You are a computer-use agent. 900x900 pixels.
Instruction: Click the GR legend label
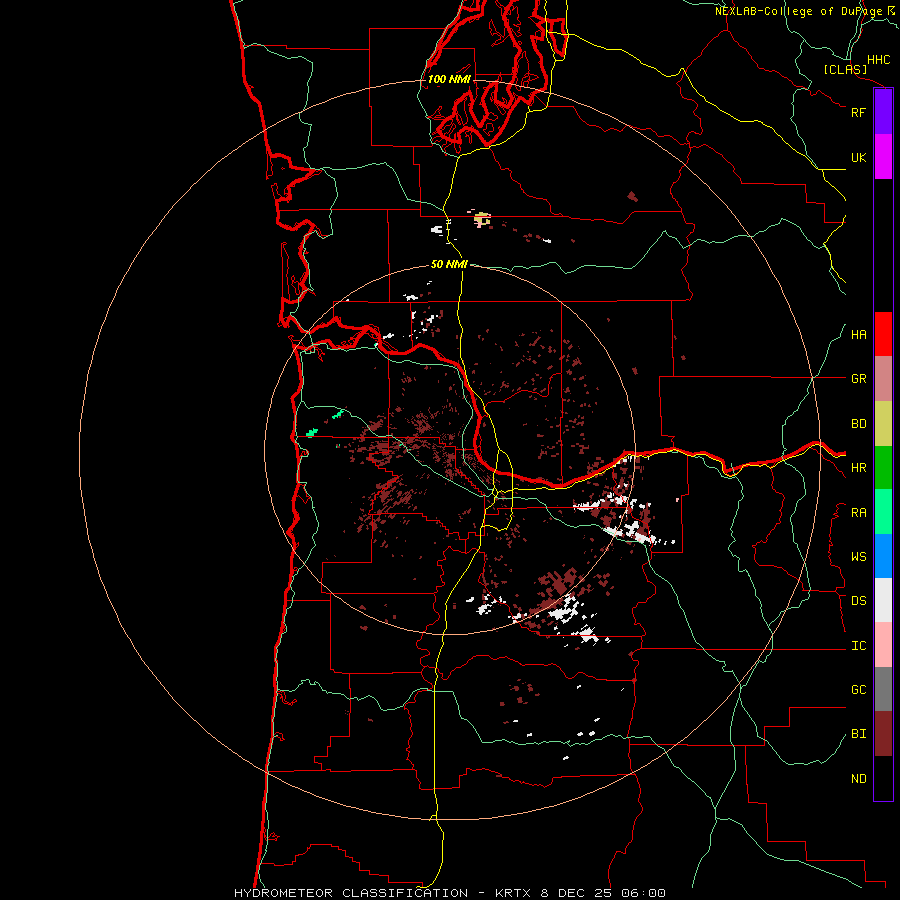pyautogui.click(x=858, y=379)
